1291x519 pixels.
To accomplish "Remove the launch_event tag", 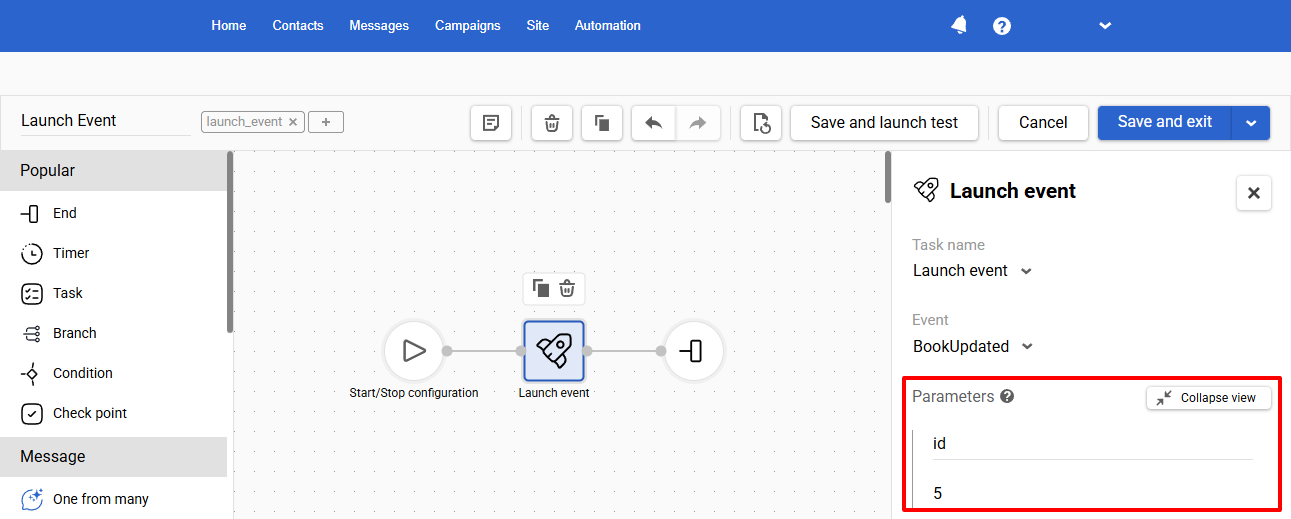I will pyautogui.click(x=293, y=122).
